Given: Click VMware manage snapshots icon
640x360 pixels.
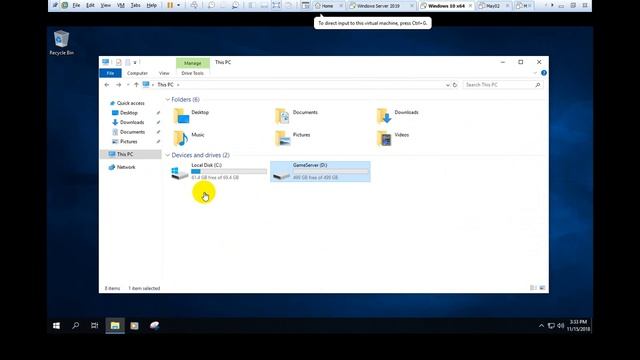Looking at the screenshot, I should click(x=236, y=5).
